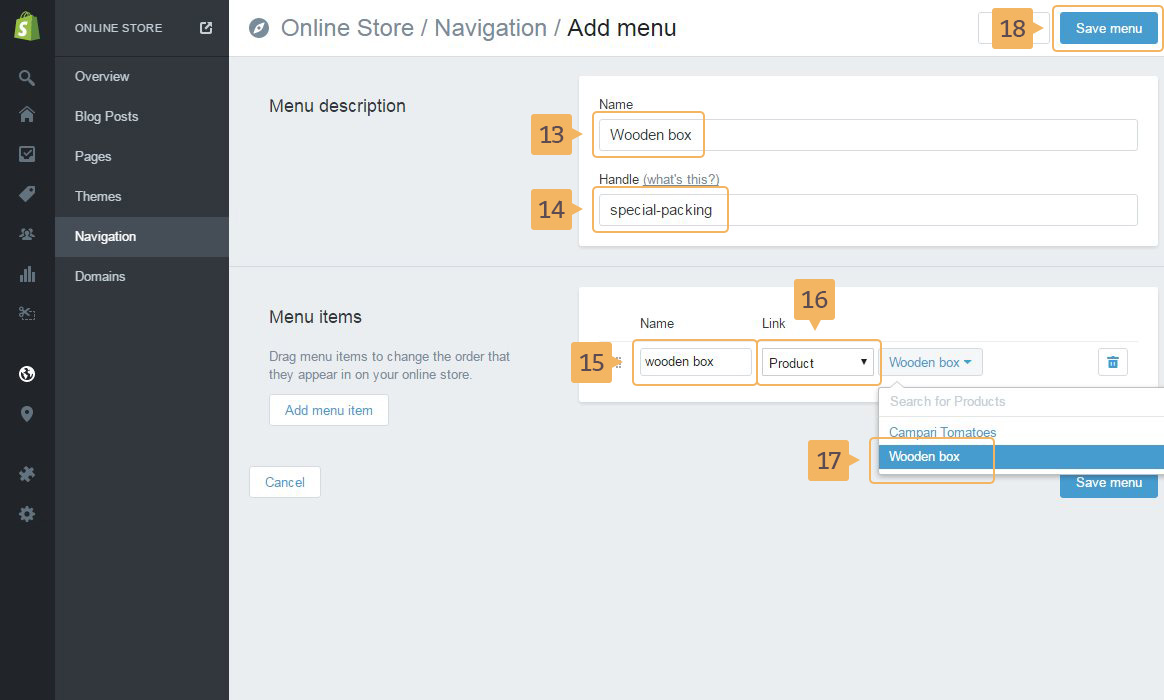Open online store in new window icon
The height and width of the screenshot is (700, 1164).
tap(206, 28)
